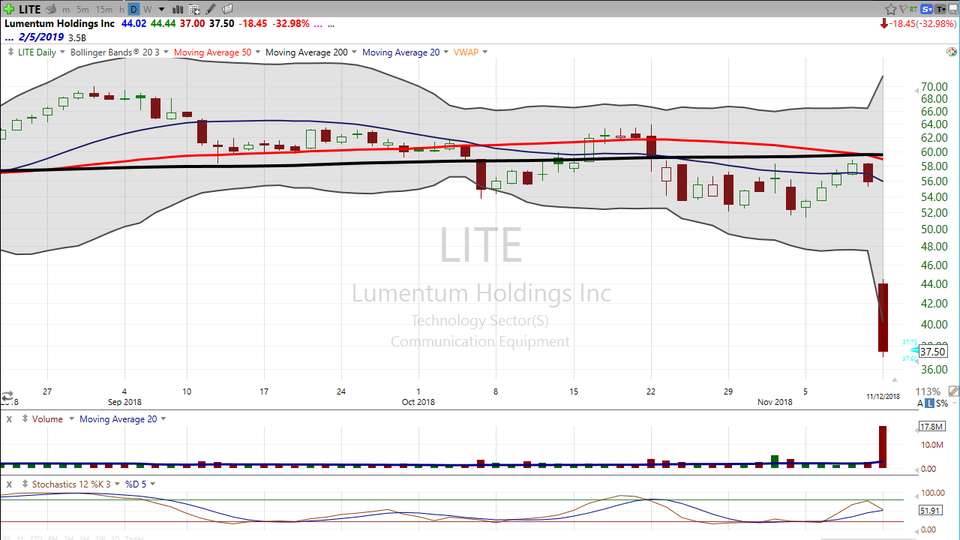Open the blue S dropdown button

click(927, 9)
